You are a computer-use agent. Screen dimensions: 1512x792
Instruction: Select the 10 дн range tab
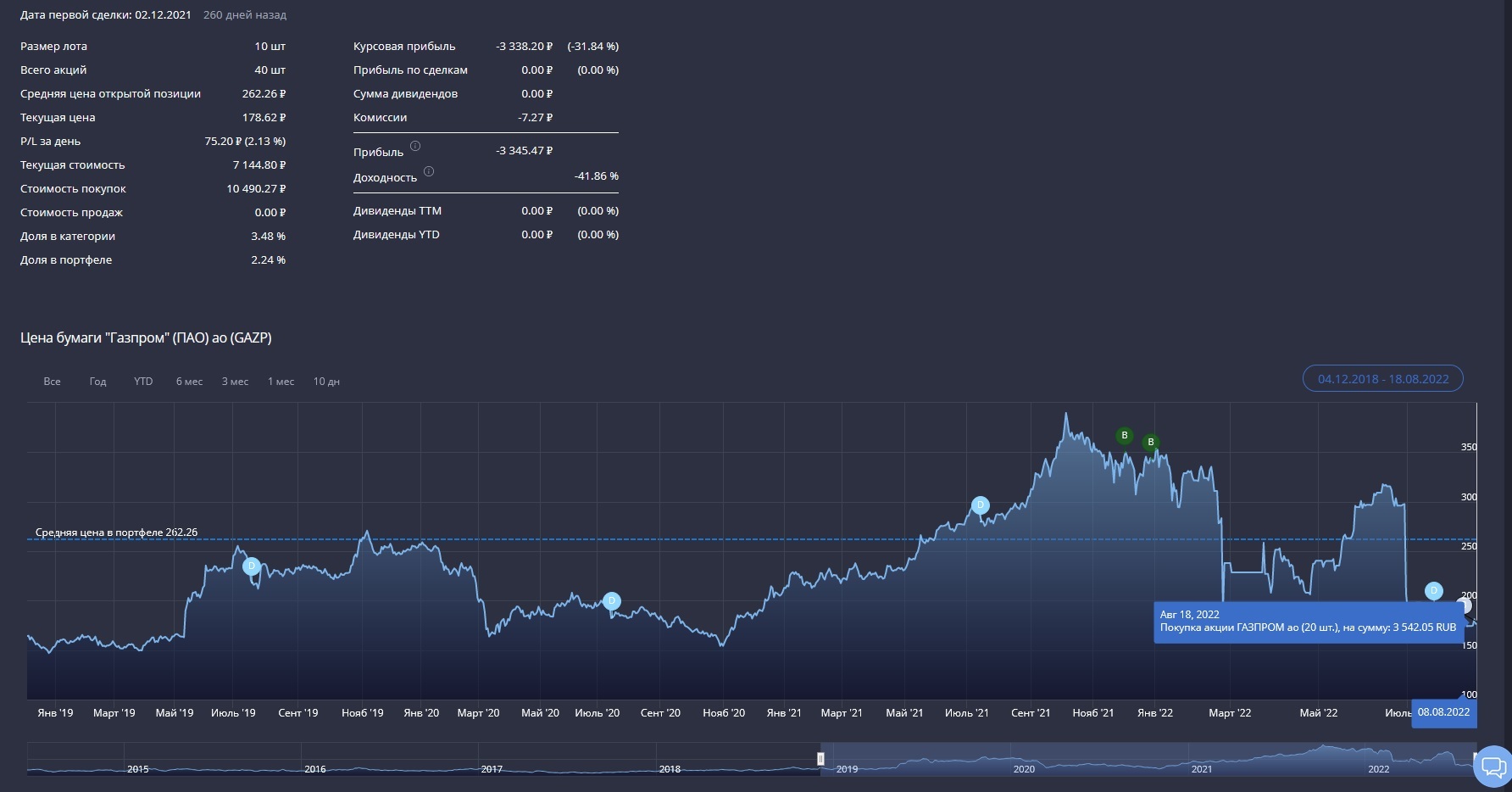pyautogui.click(x=326, y=382)
